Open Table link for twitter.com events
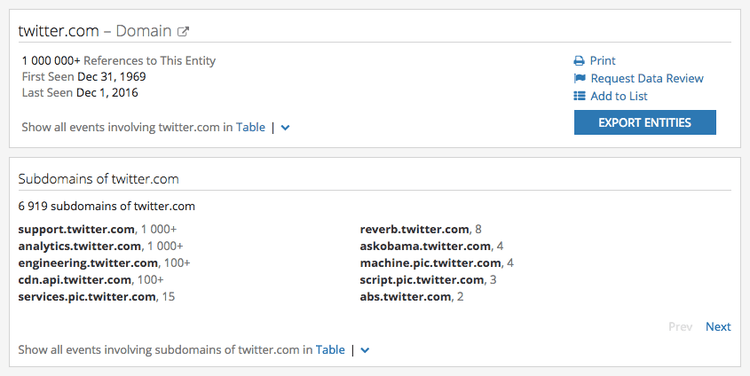The height and width of the screenshot is (376, 750). 251,127
